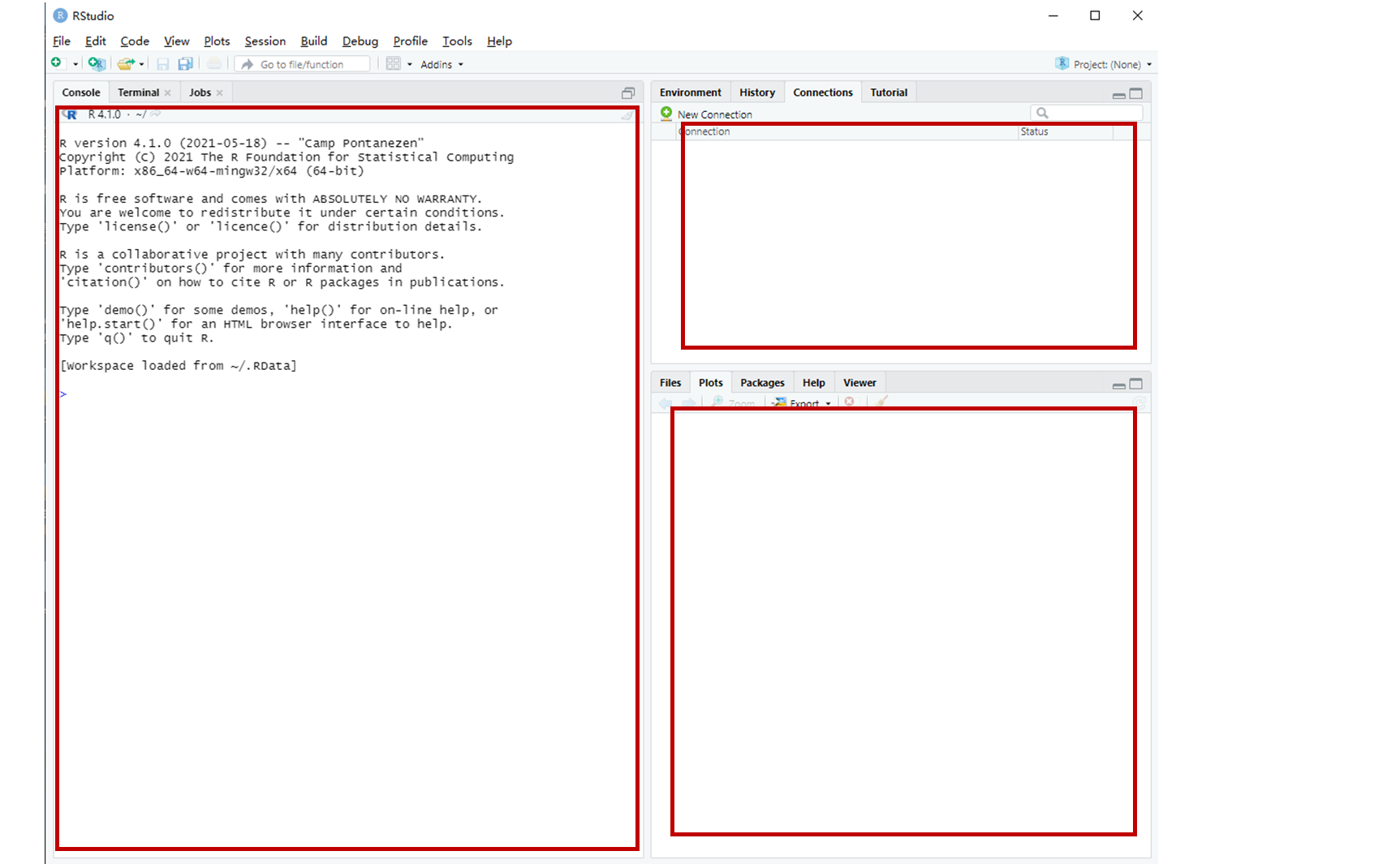Click the R logo in console header
Viewport: 1400px width, 864px height.
tap(71, 114)
